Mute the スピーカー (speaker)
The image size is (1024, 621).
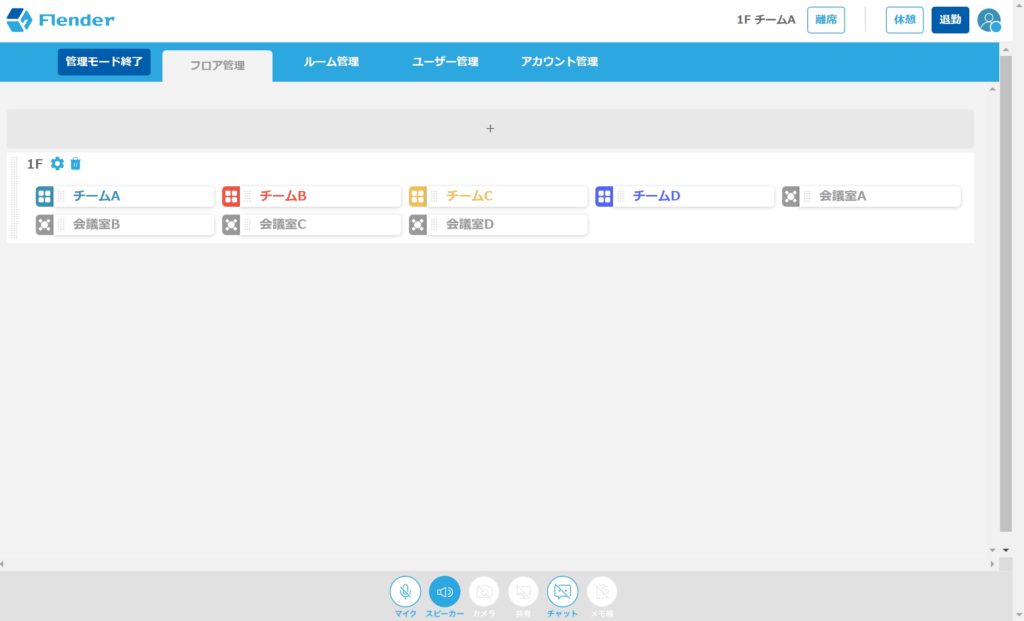[x=444, y=590]
